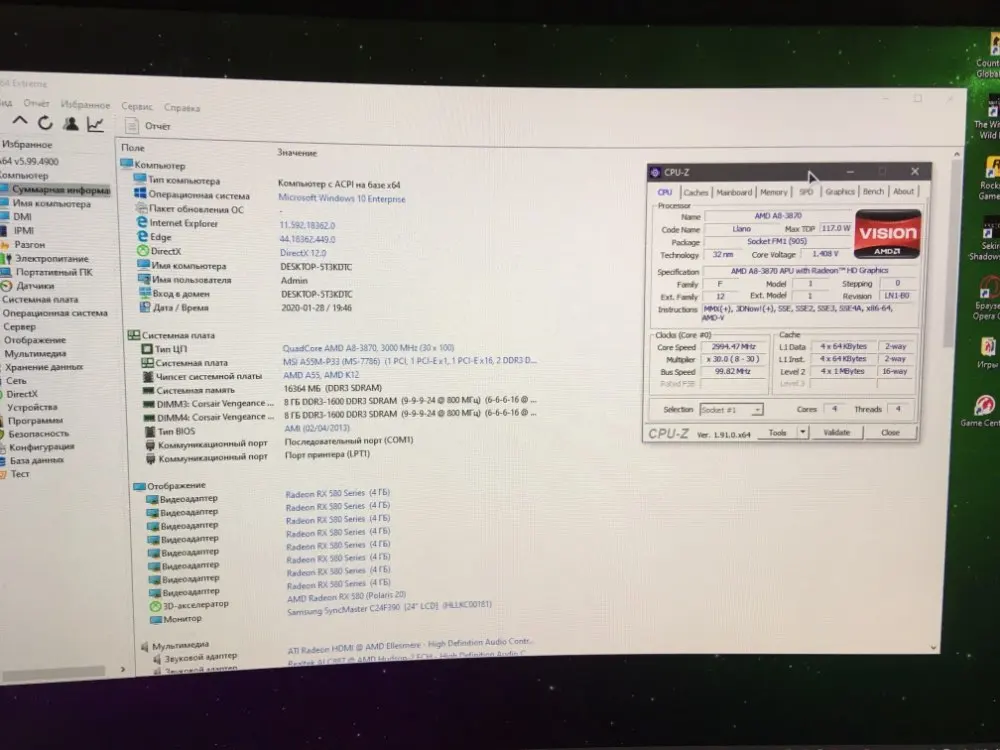Open the Counter-Strike Global desktop shortcut
The image size is (1000, 750).
(989, 56)
